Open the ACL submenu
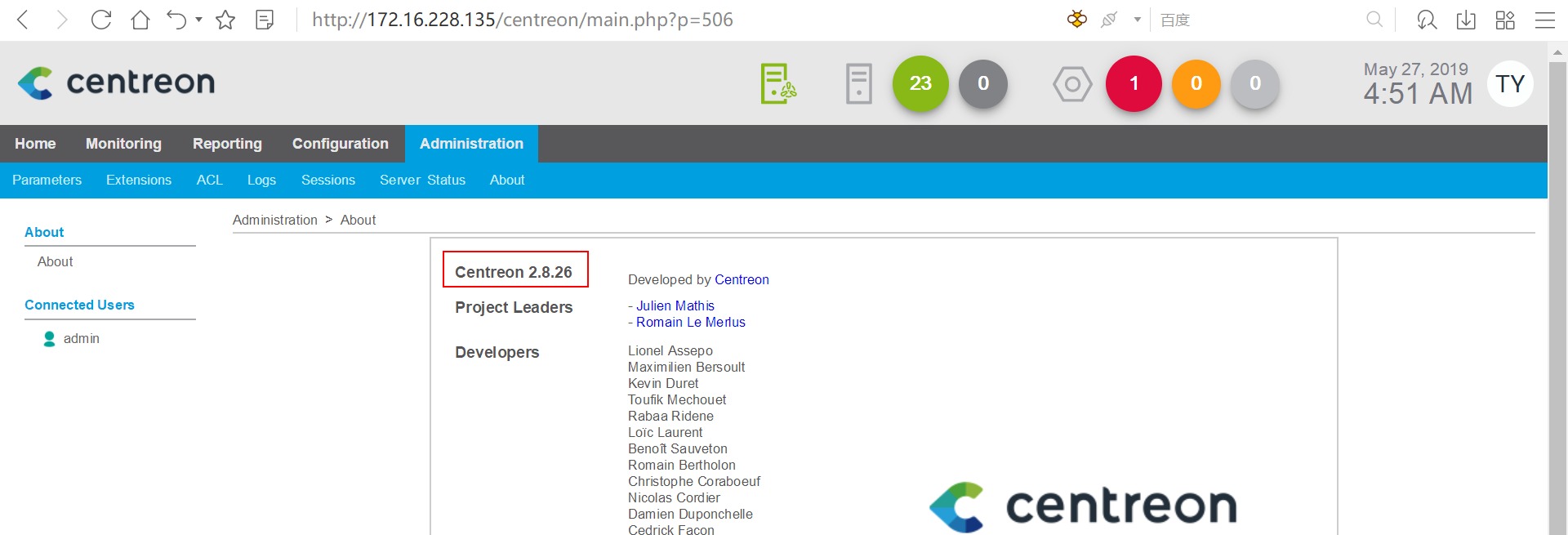1568x535 pixels. [x=209, y=180]
